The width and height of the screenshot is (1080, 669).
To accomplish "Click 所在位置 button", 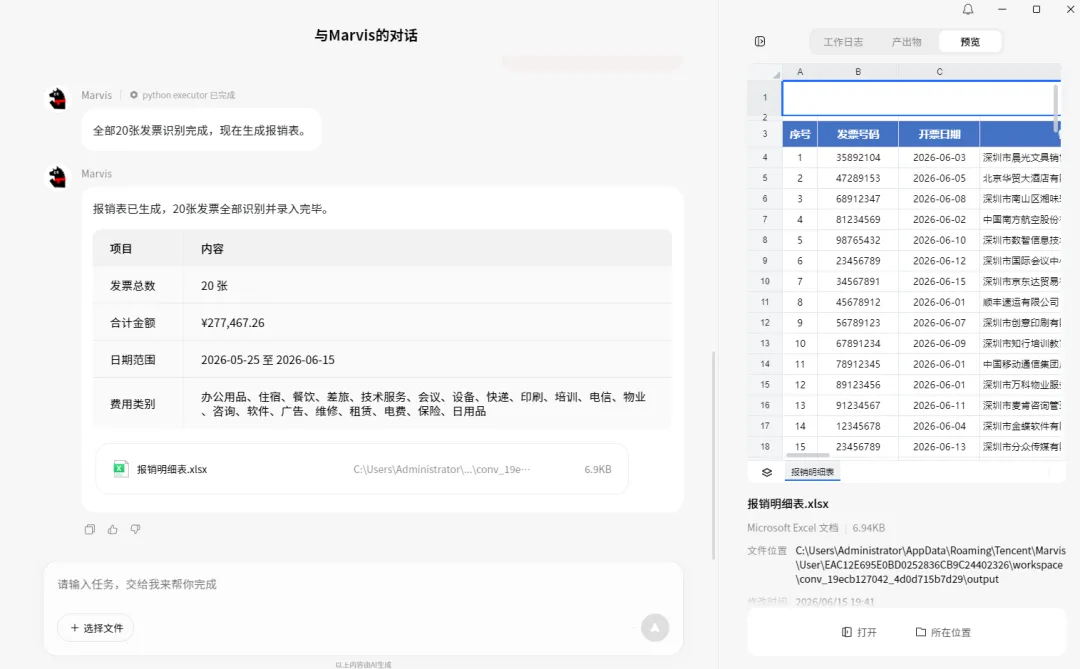I will click(943, 632).
